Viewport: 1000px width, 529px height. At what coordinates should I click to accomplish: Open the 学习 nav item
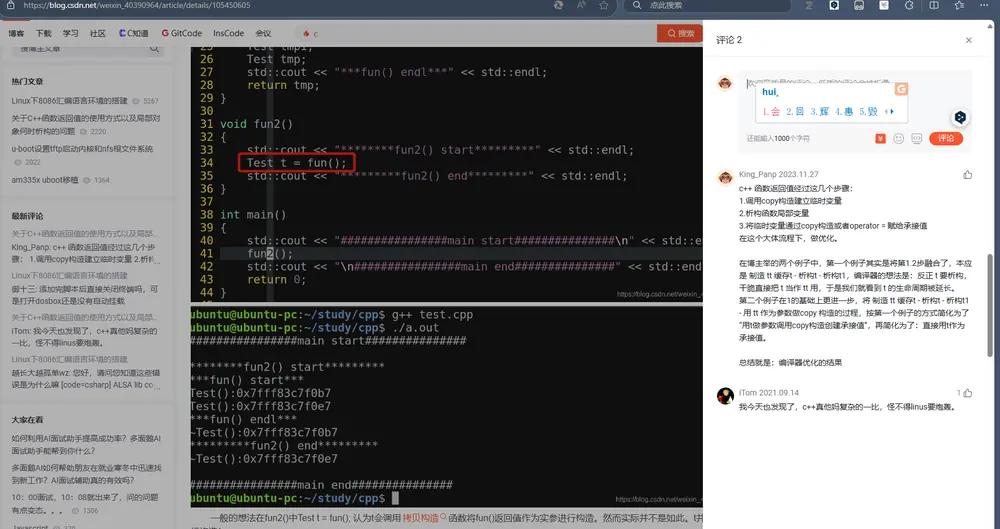pyautogui.click(x=70, y=33)
